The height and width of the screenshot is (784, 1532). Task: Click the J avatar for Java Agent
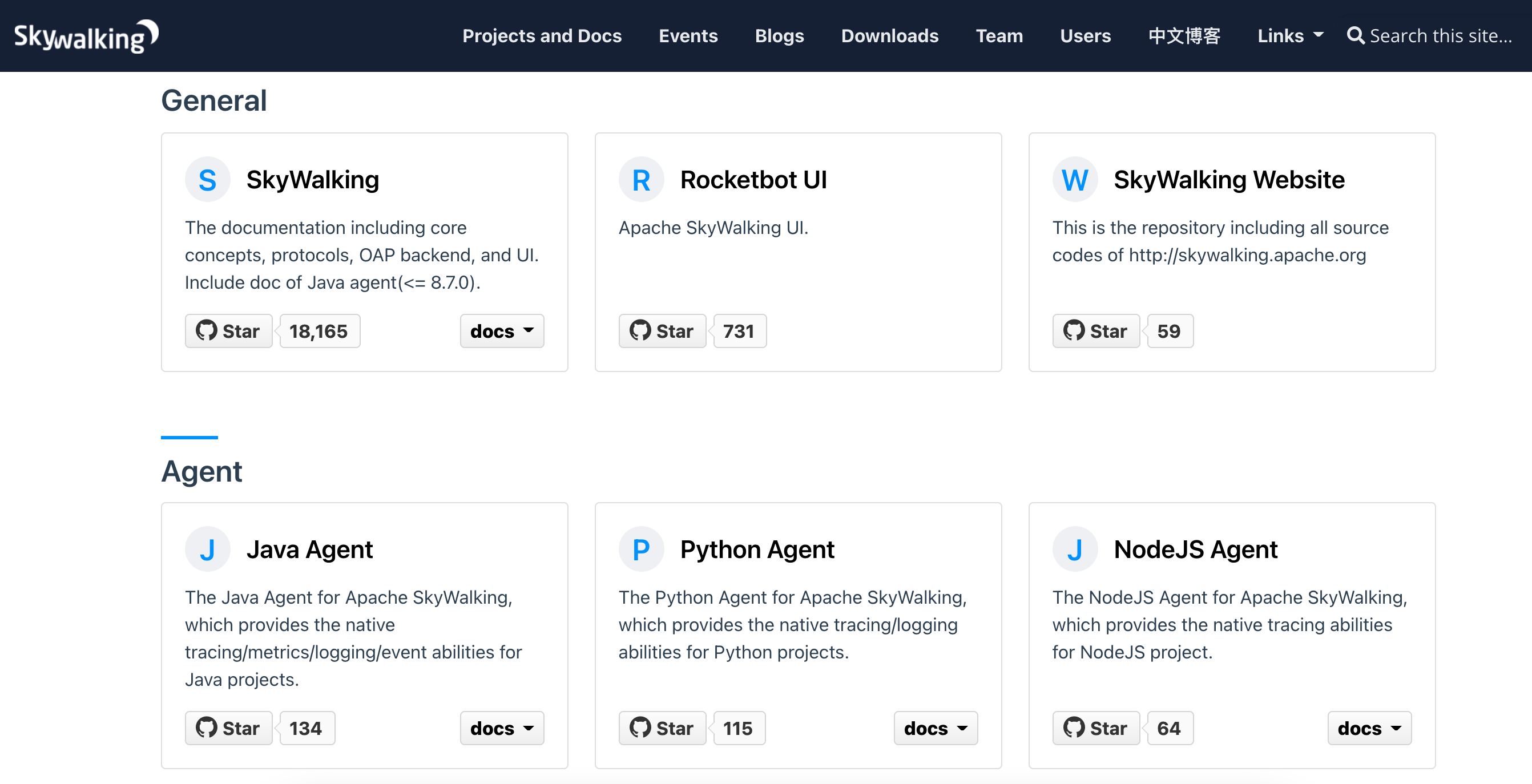coord(207,549)
